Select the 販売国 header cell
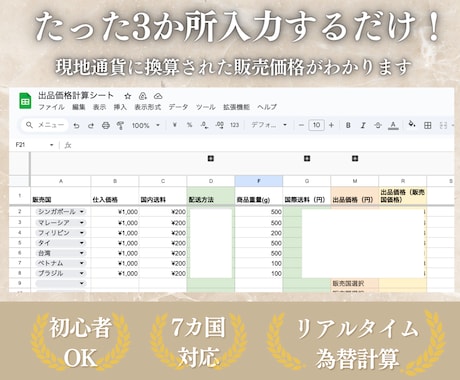This screenshot has height=380, width=460. (x=61, y=196)
